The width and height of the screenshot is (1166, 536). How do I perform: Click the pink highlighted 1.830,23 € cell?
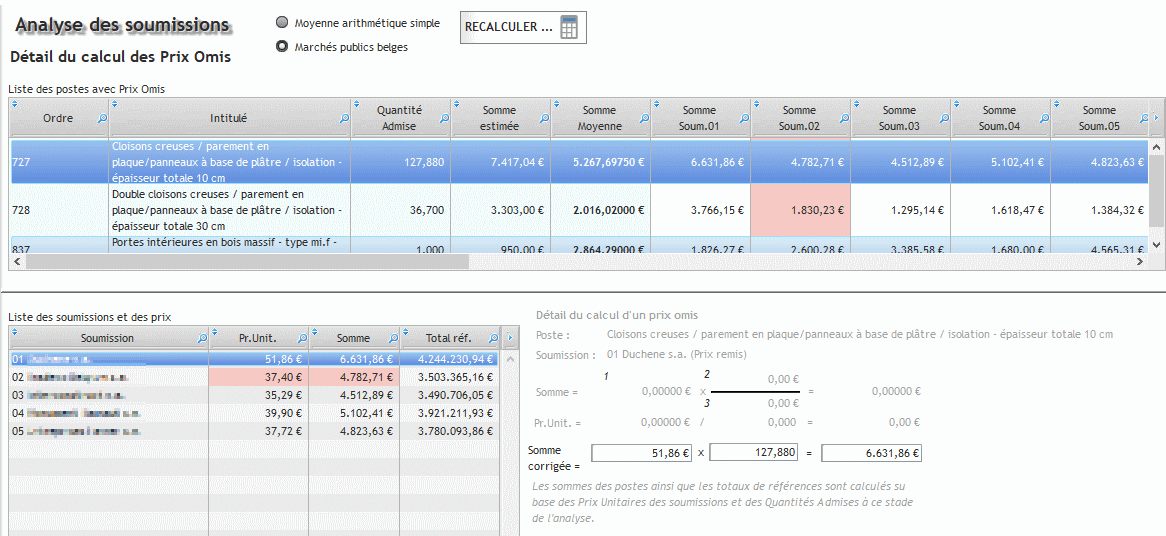pos(800,211)
